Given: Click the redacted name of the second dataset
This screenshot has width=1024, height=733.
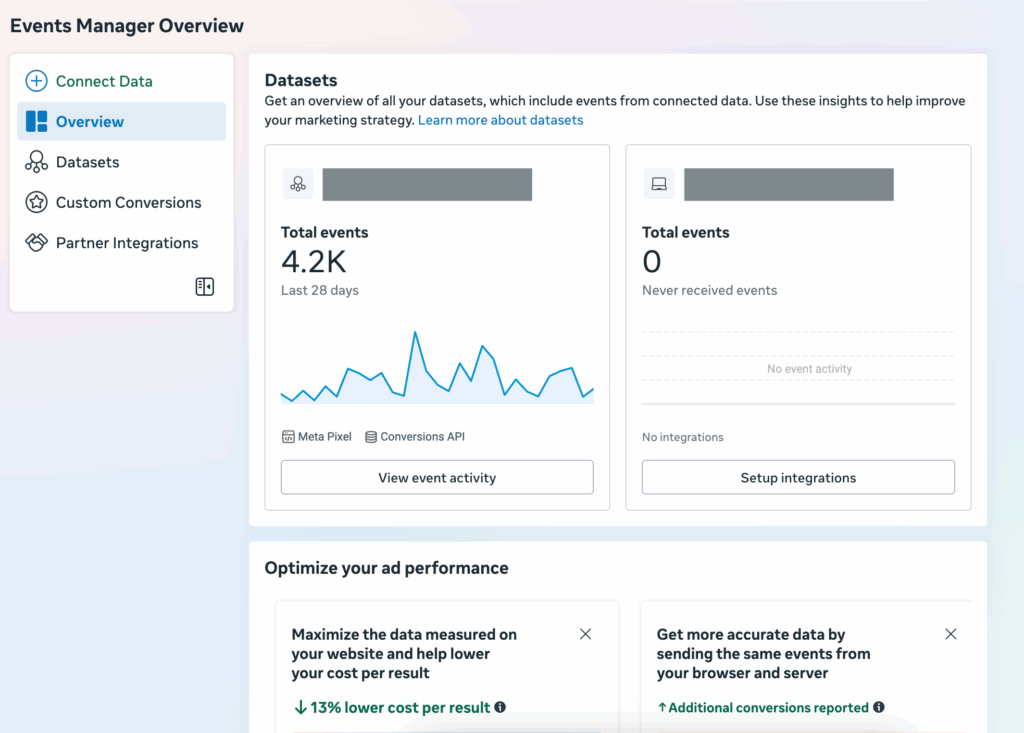Looking at the screenshot, I should (789, 184).
